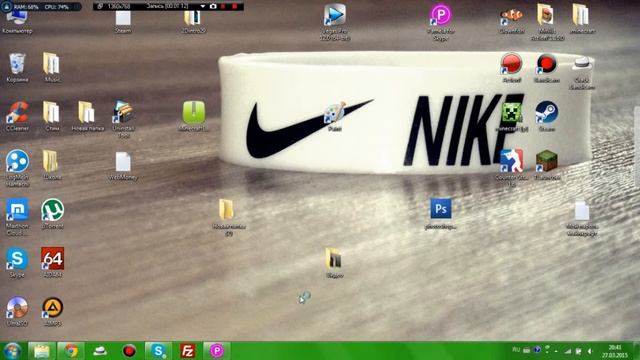Open the folder with Minecraft block thumbnail
Image resolution: width=640 pixels, height=360 pixels.
547,22
